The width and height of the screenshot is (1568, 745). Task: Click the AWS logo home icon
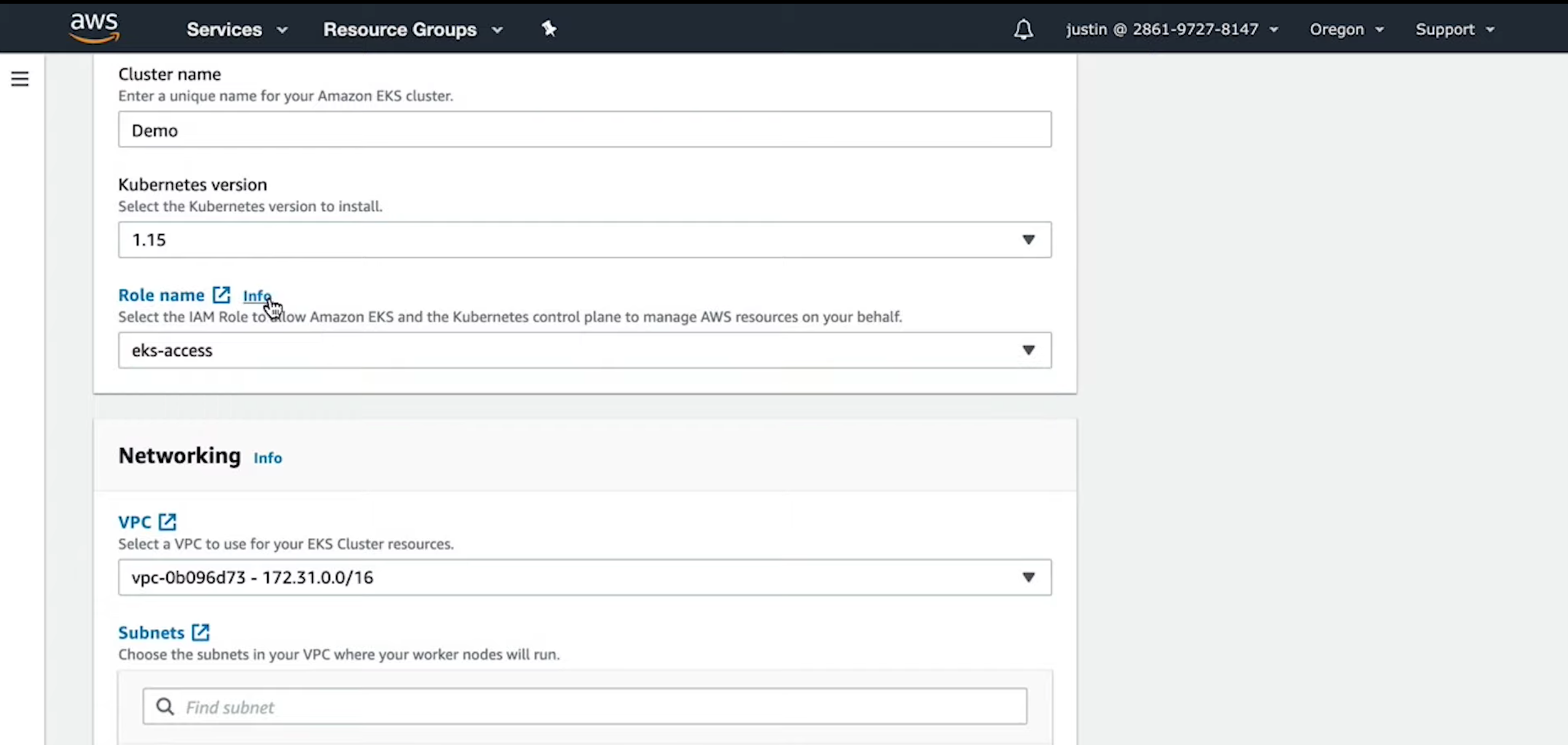94,28
